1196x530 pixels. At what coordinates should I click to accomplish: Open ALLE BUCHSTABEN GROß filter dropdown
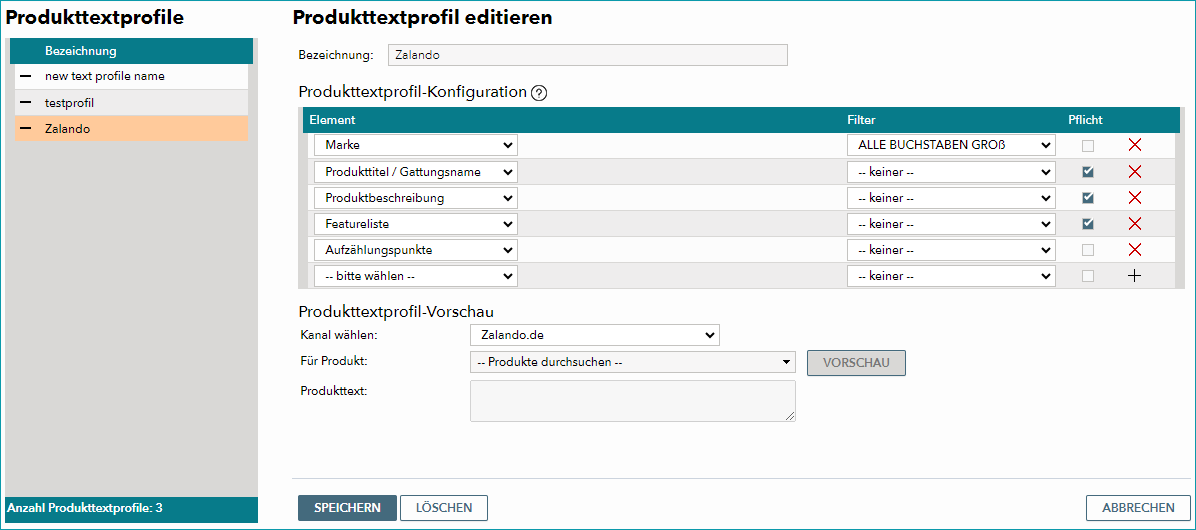coord(951,146)
